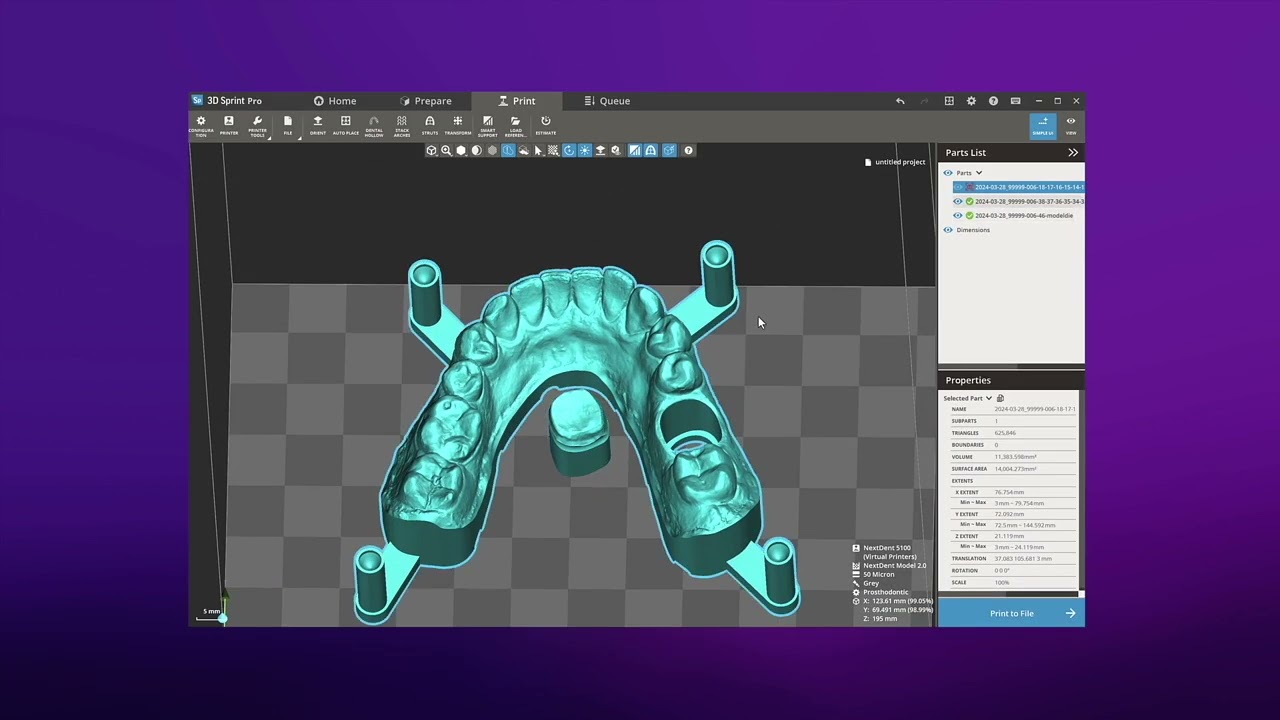This screenshot has width=1280, height=720.
Task: Click the layout grid icon in title bar
Action: 949,101
